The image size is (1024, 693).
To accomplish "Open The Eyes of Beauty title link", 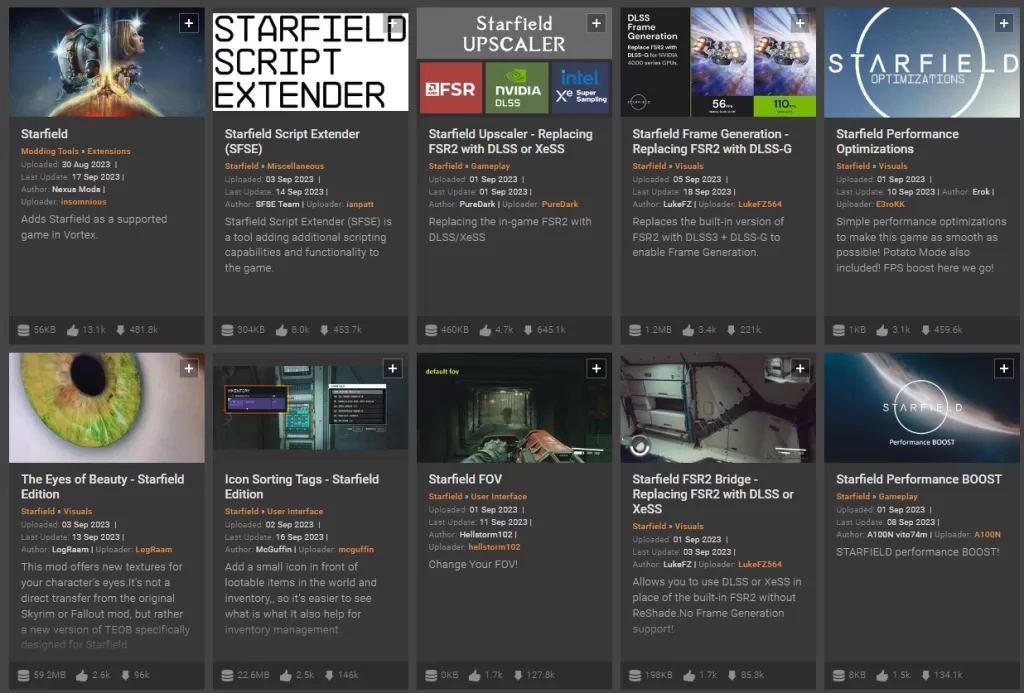I will click(x=103, y=487).
